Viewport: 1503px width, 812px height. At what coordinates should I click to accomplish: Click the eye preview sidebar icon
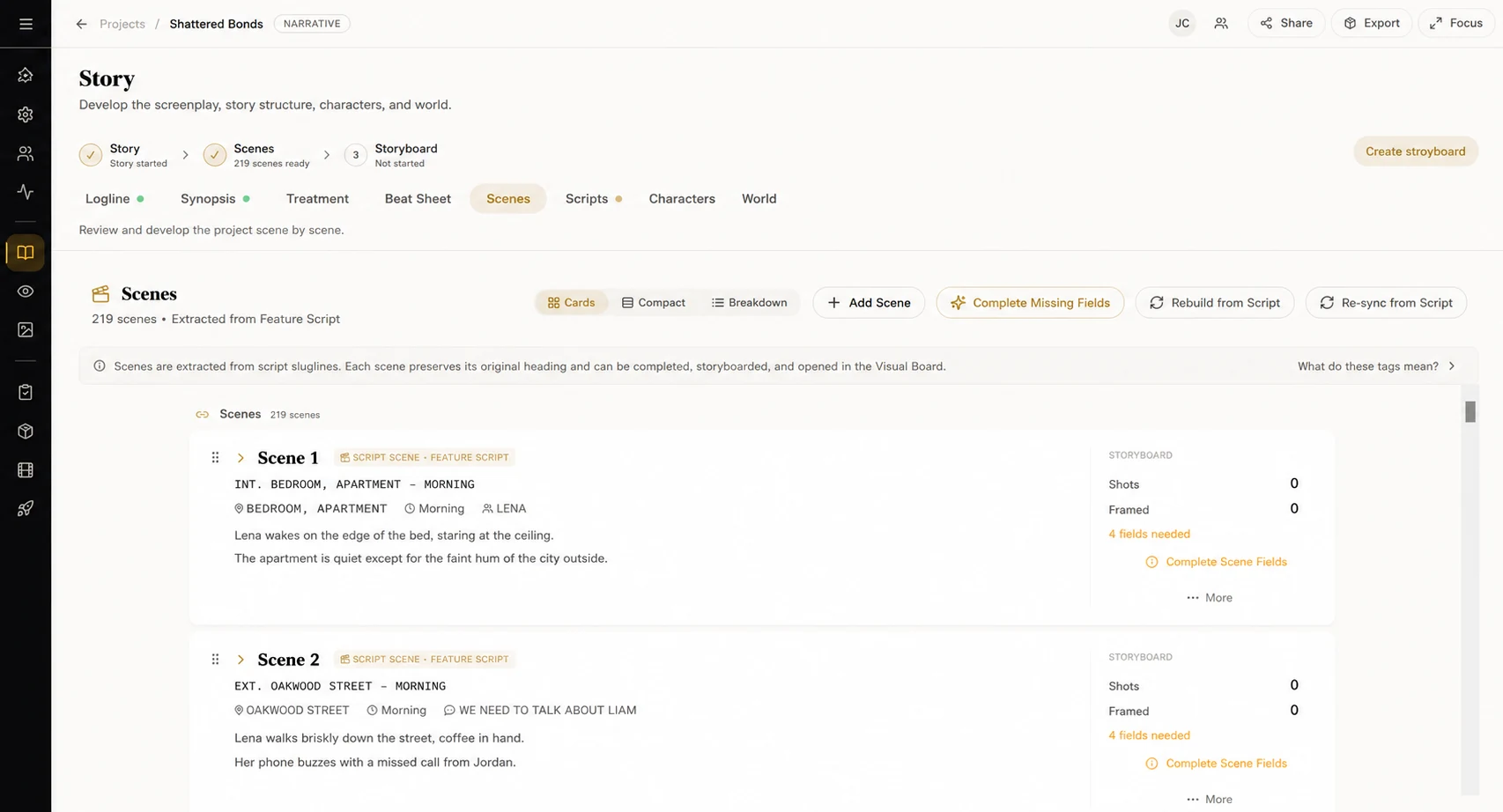[x=26, y=292]
